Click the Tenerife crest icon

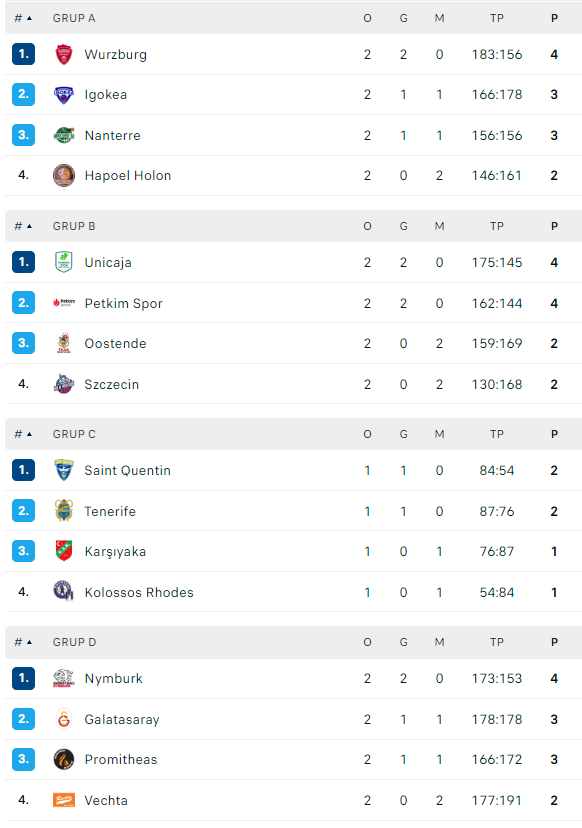point(64,511)
